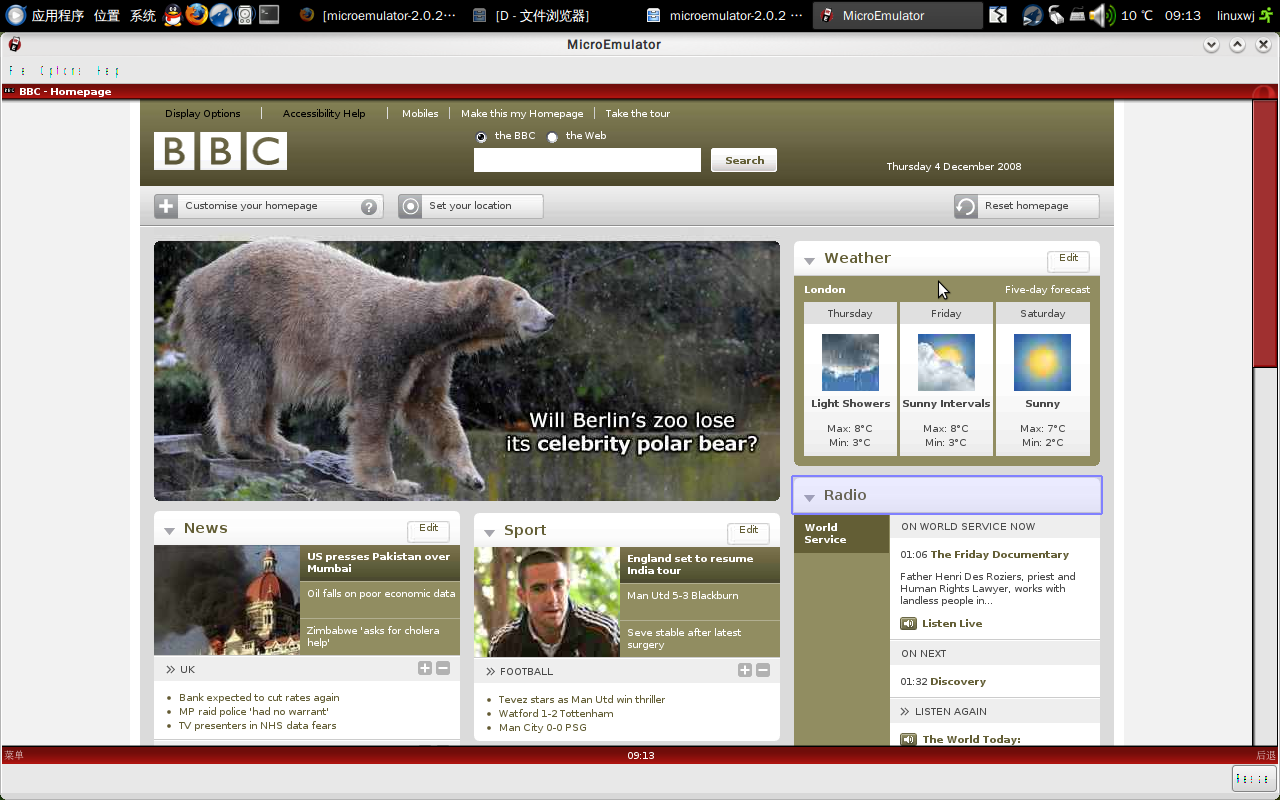Viewport: 1280px width, 800px height.
Task: Click Edit in the Sport panel
Action: tap(748, 531)
